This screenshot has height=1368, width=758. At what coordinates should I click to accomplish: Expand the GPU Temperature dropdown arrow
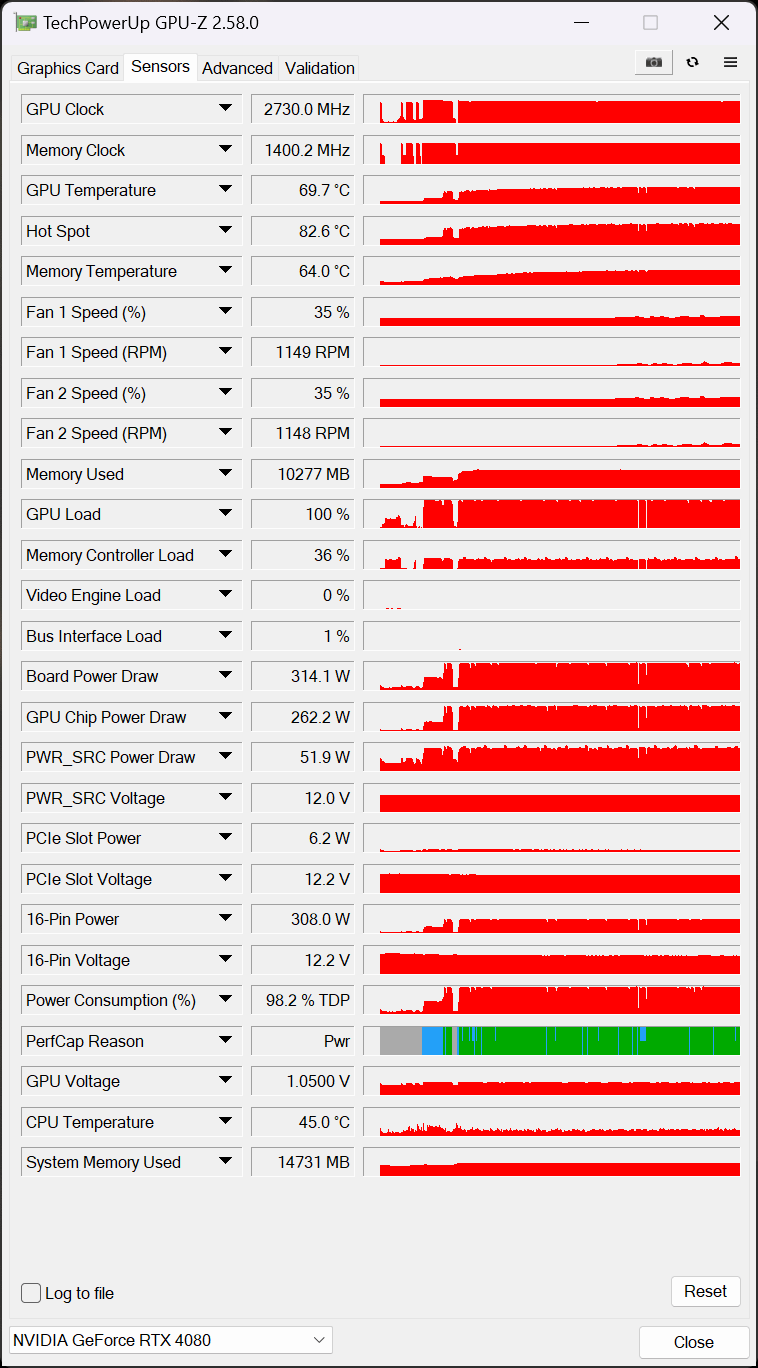[225, 190]
